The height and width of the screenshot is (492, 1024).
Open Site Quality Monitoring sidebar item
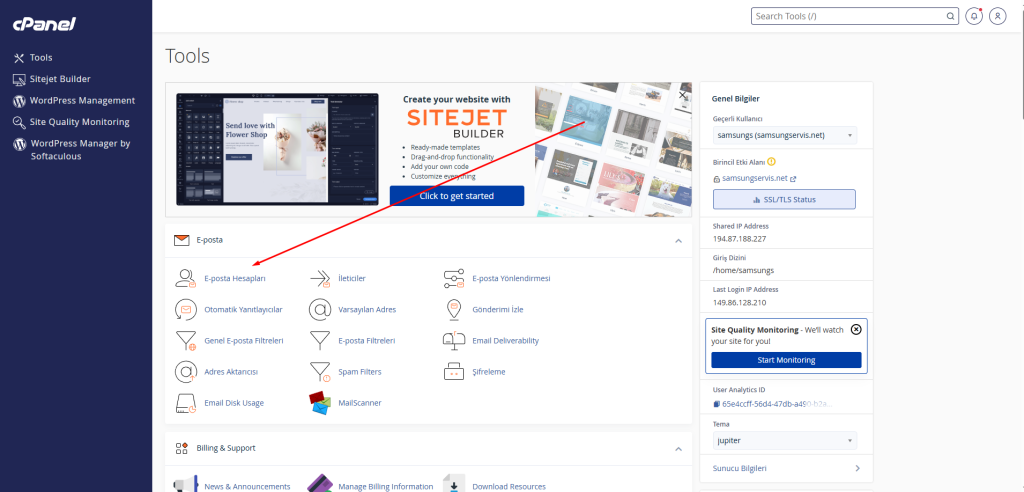pos(80,122)
